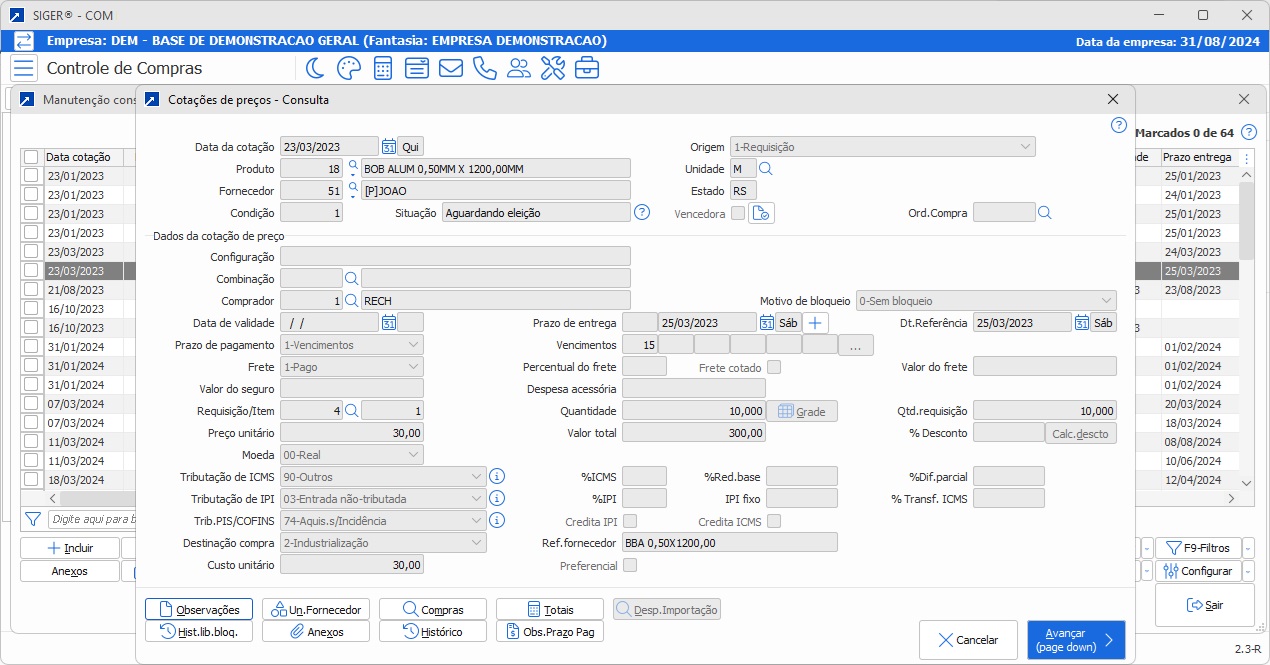Toggle dark mode moon icon
Image resolution: width=1270 pixels, height=665 pixels.
[315, 68]
